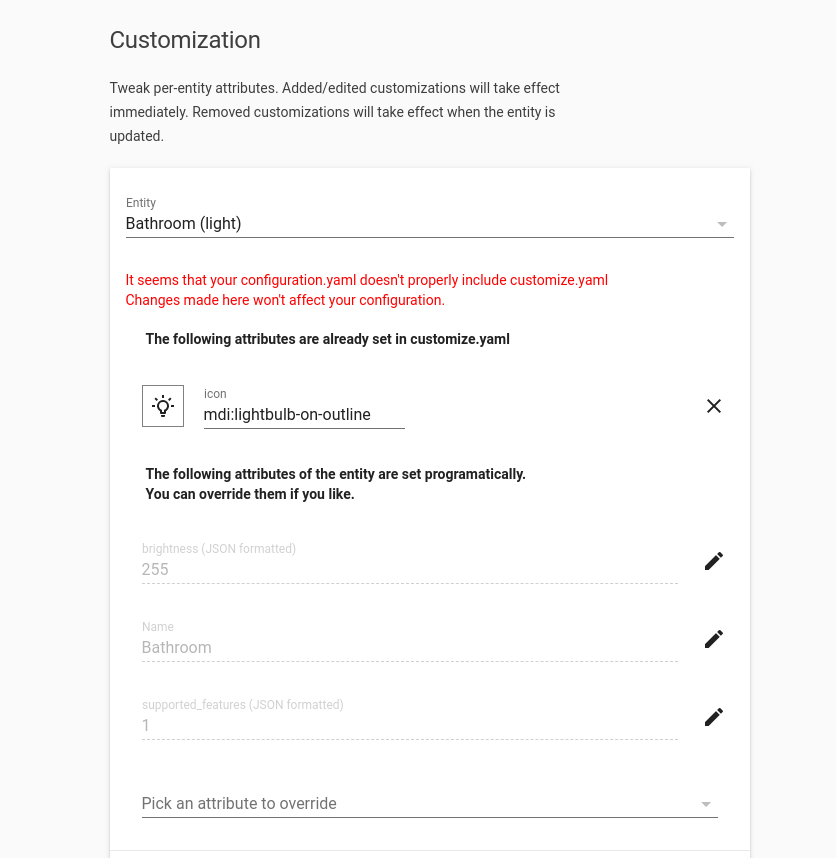Expand the Entity dropdown arrow
The height and width of the screenshot is (858, 836).
(722, 224)
